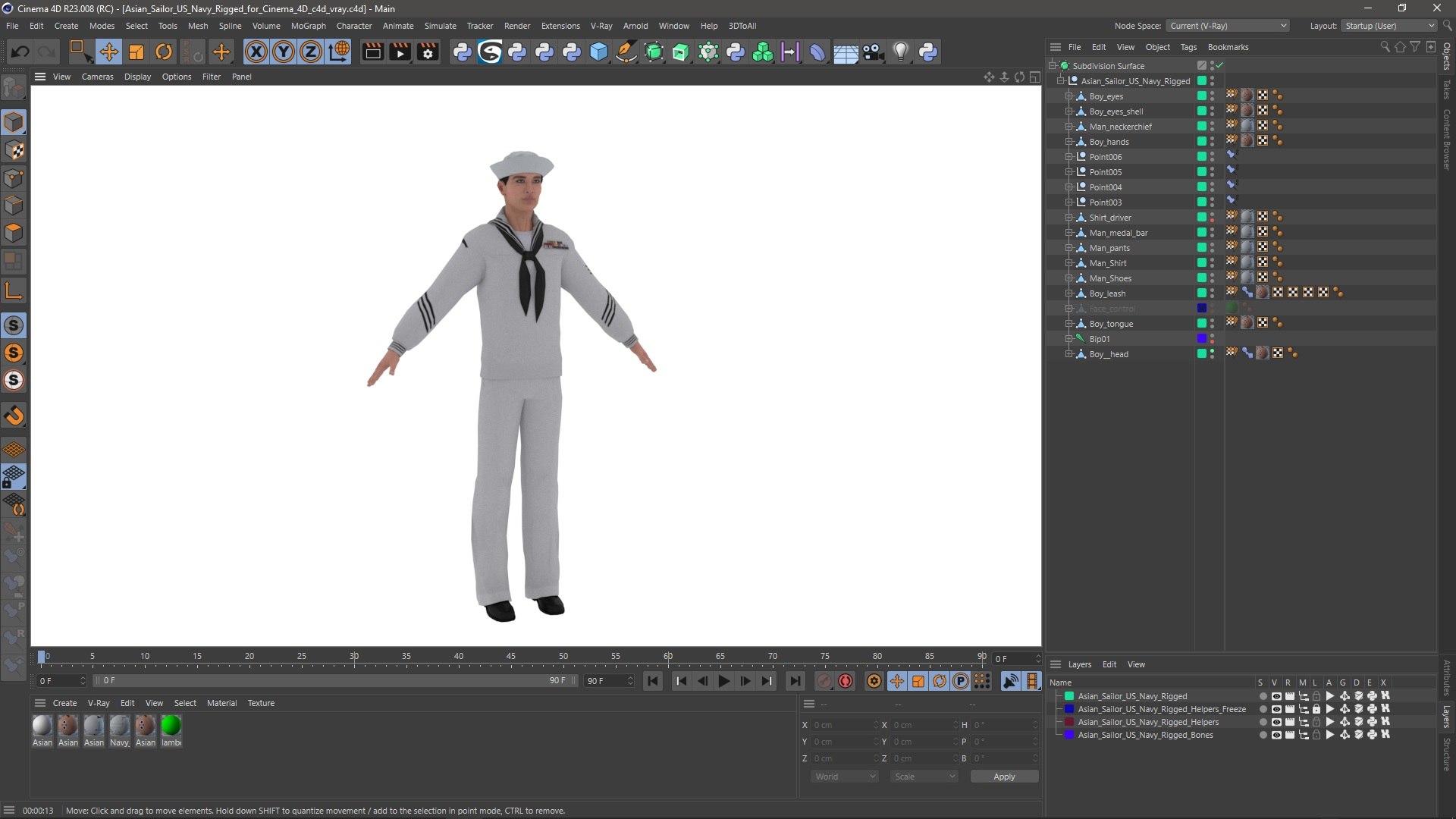Toggle visibility dots for Man_pants

click(x=1212, y=248)
